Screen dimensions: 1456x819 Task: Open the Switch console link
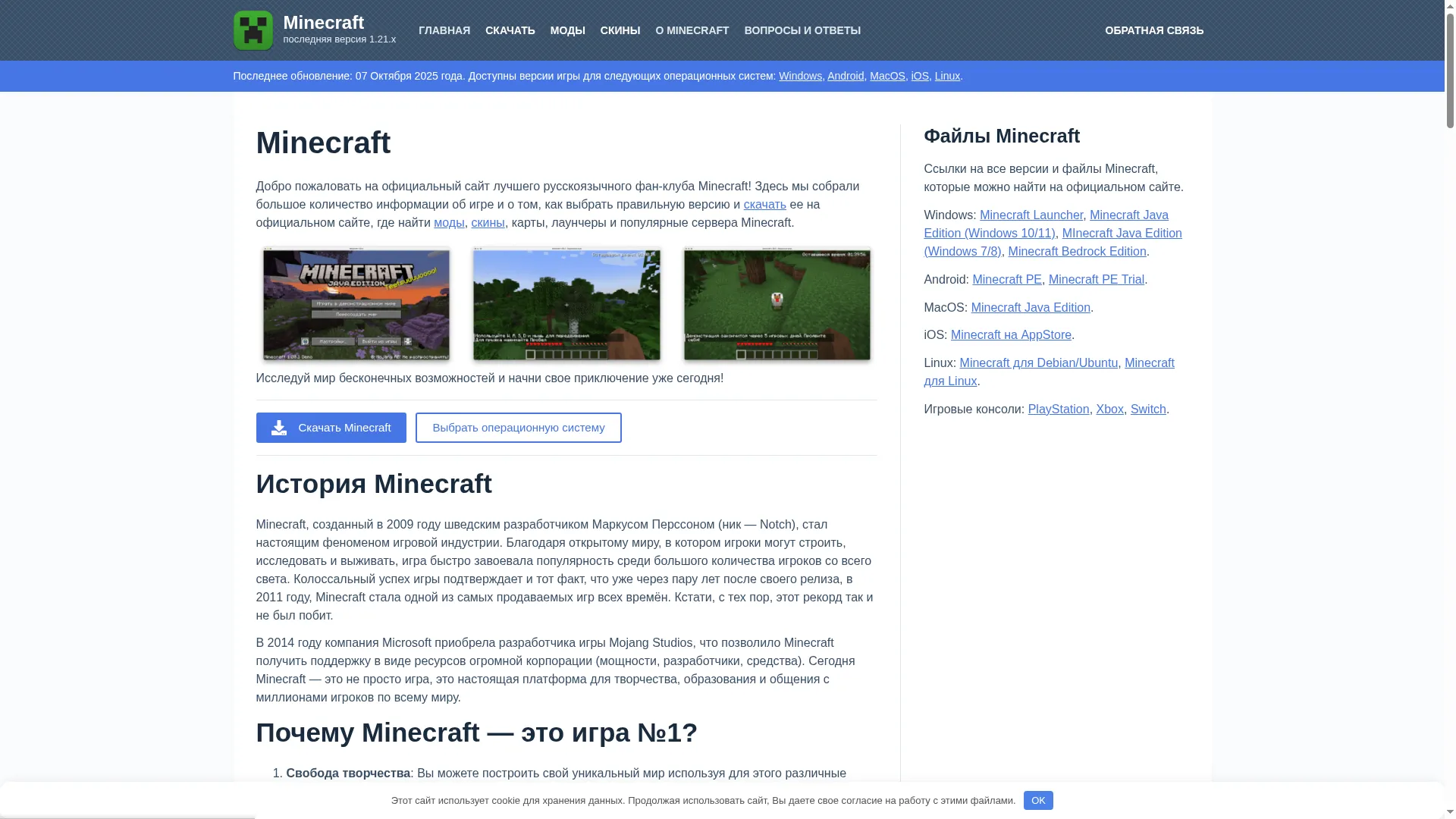[1148, 409]
